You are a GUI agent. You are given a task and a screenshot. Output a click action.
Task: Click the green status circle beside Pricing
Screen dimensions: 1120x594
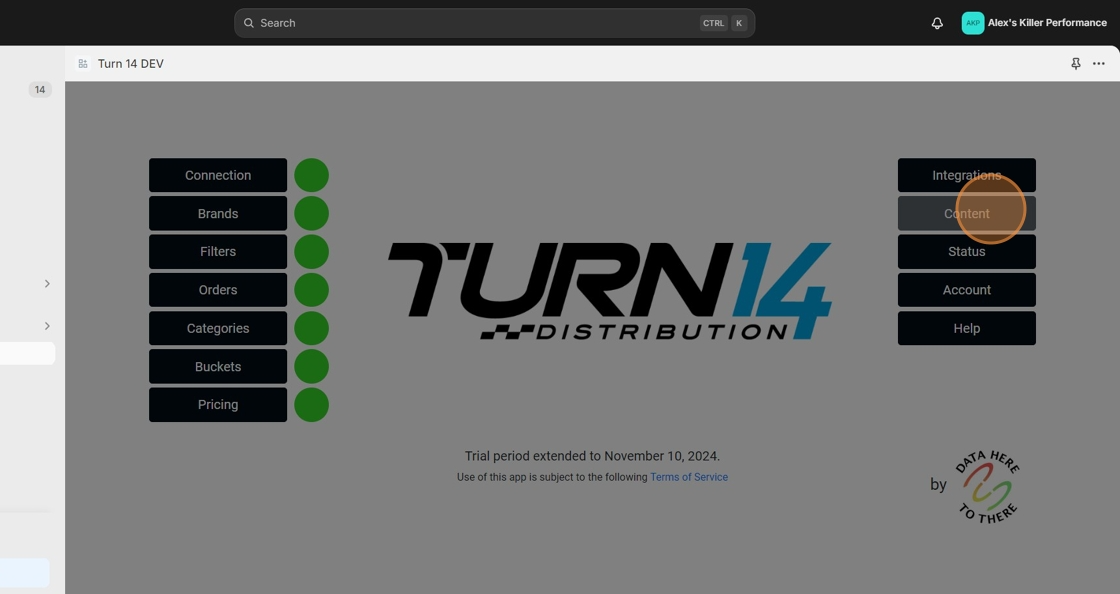(311, 405)
